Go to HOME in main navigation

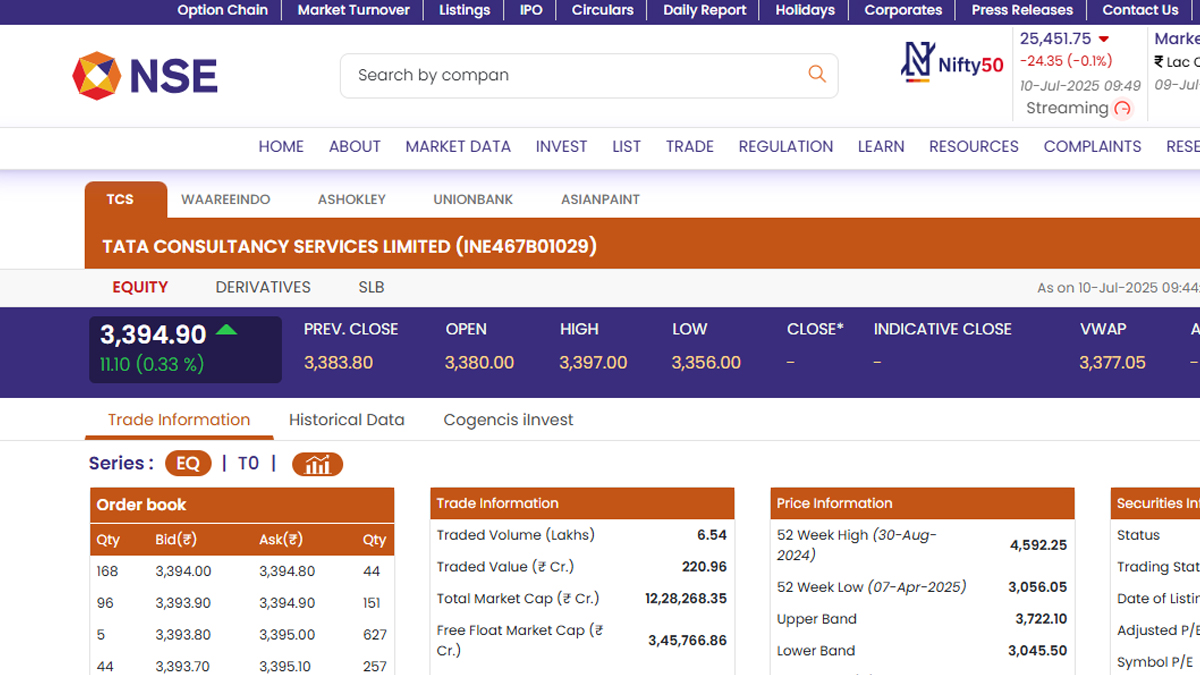pos(281,146)
